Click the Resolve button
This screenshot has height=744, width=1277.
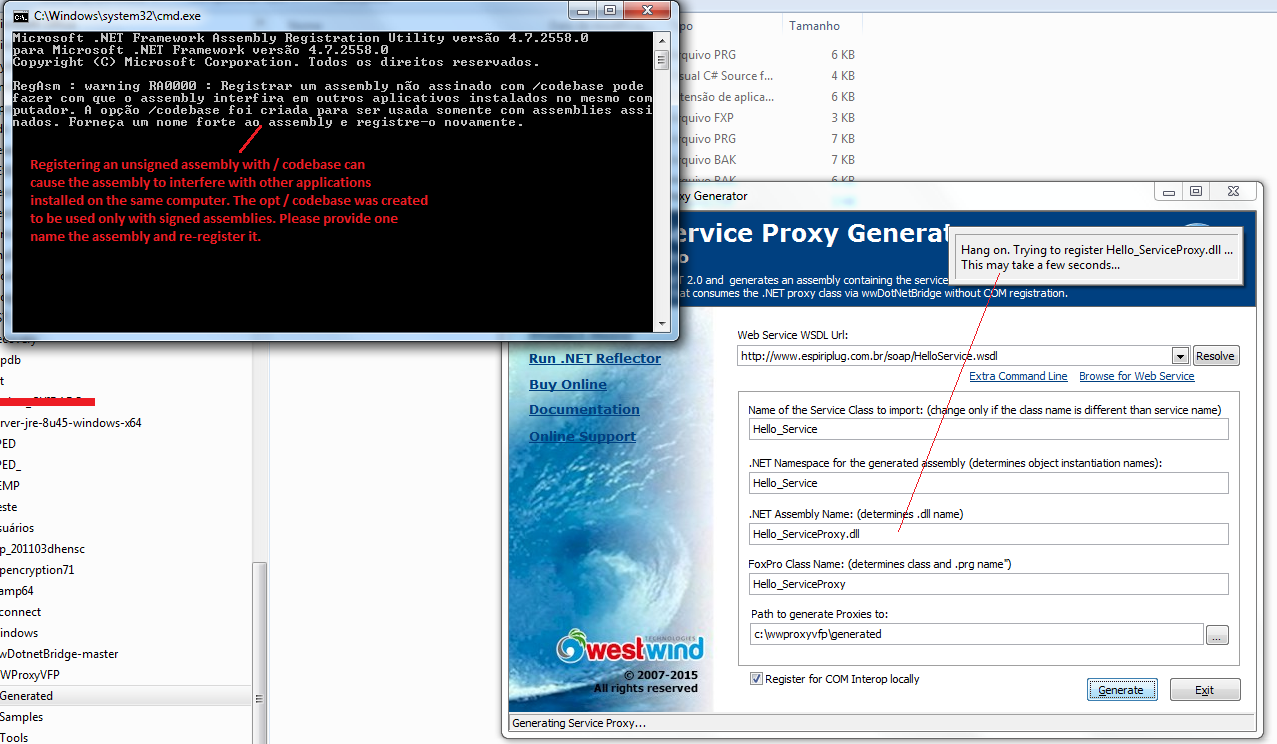click(x=1215, y=356)
